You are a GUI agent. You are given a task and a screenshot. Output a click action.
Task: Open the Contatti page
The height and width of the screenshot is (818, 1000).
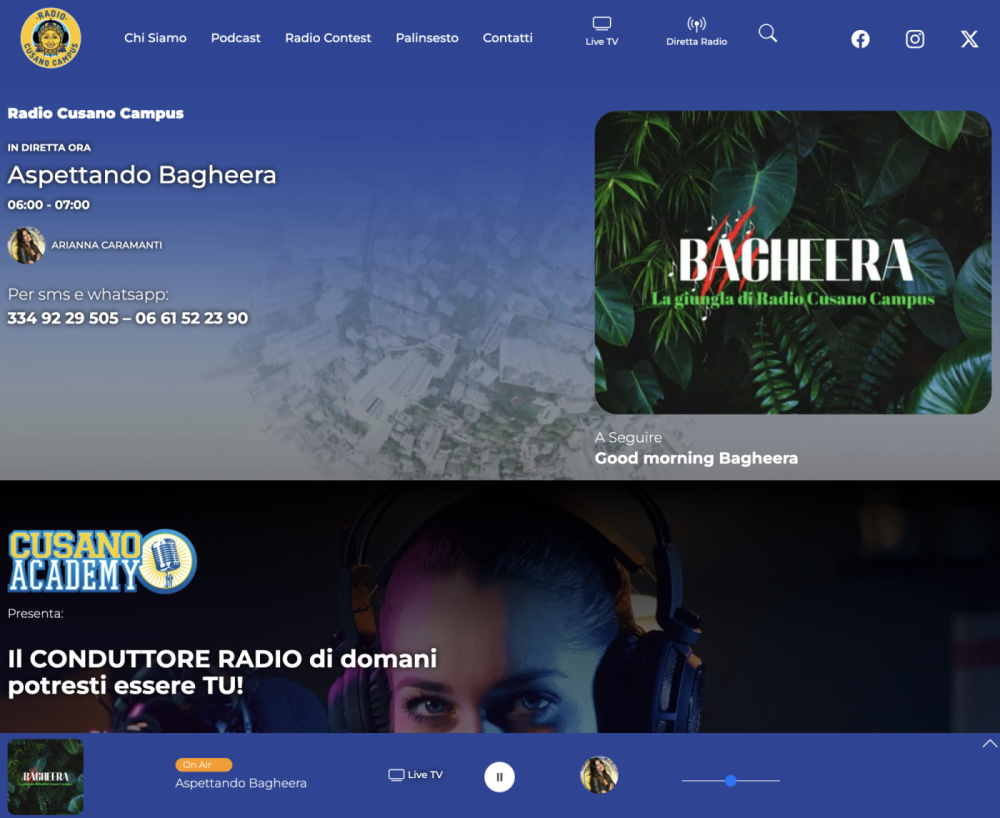507,38
